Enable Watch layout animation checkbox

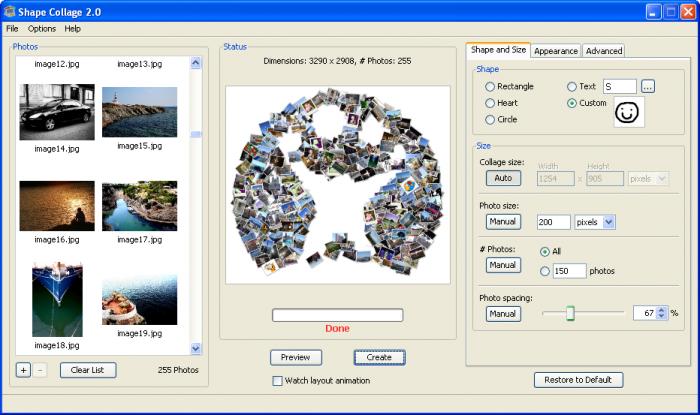coord(278,381)
